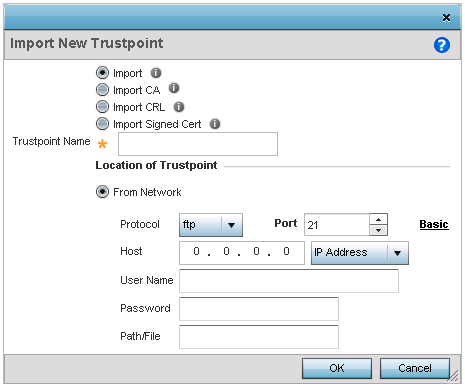
Task: Click the info icon beside Import Signed Cert
Action: coord(215,124)
